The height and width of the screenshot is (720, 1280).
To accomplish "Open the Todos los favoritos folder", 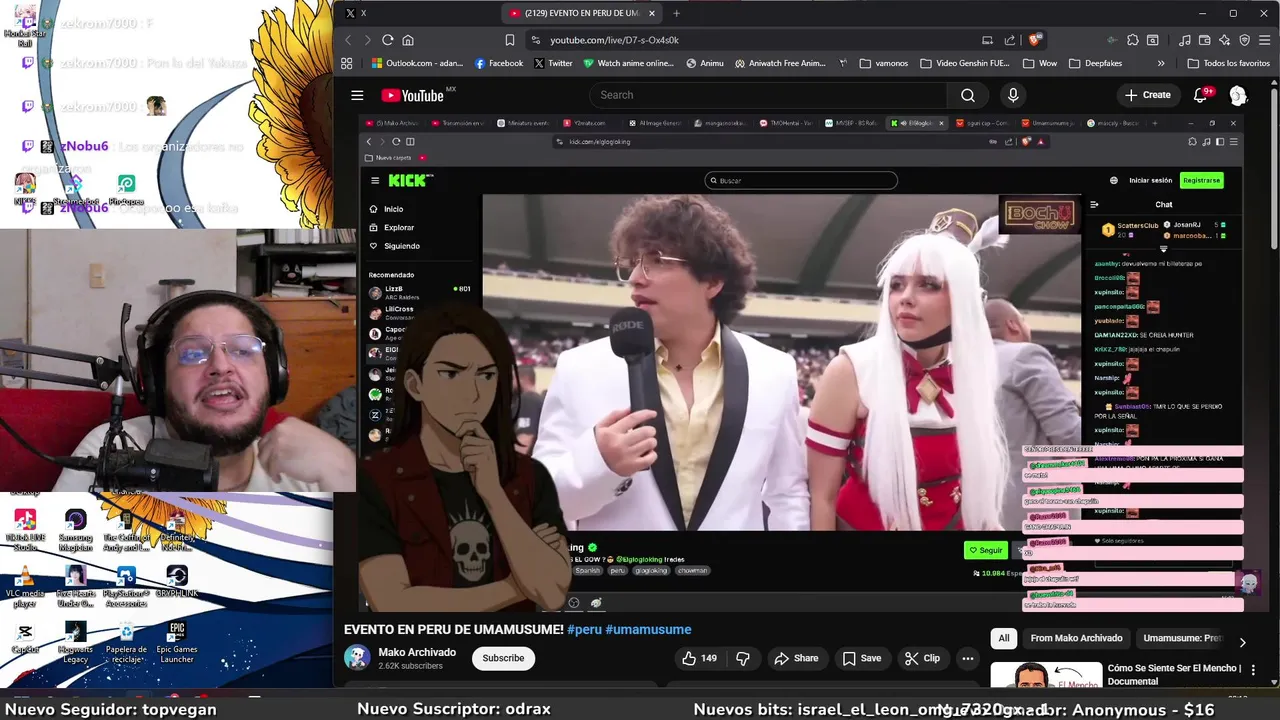I will 1228,63.
